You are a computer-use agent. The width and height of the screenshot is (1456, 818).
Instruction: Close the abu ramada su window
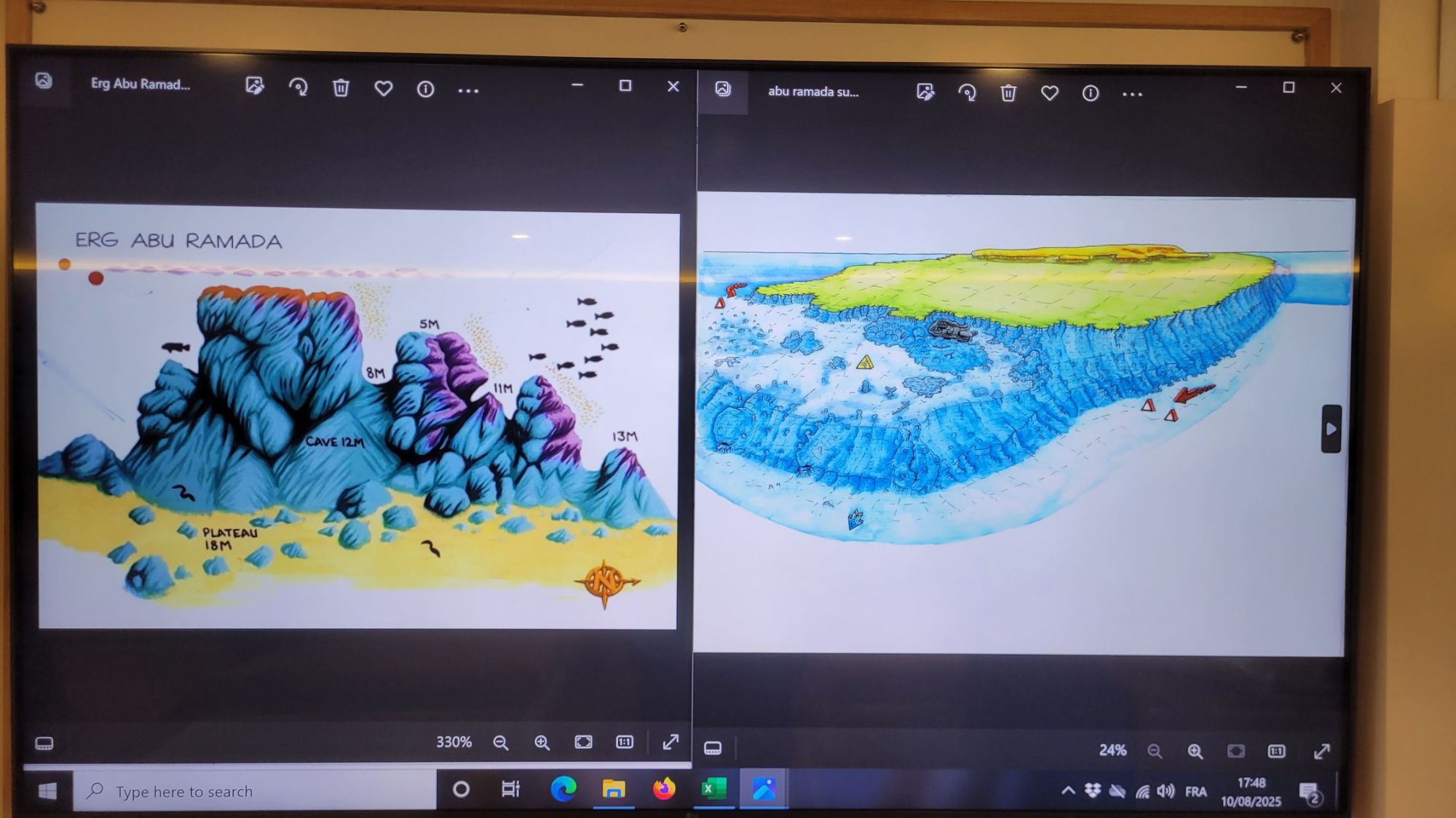click(1336, 88)
